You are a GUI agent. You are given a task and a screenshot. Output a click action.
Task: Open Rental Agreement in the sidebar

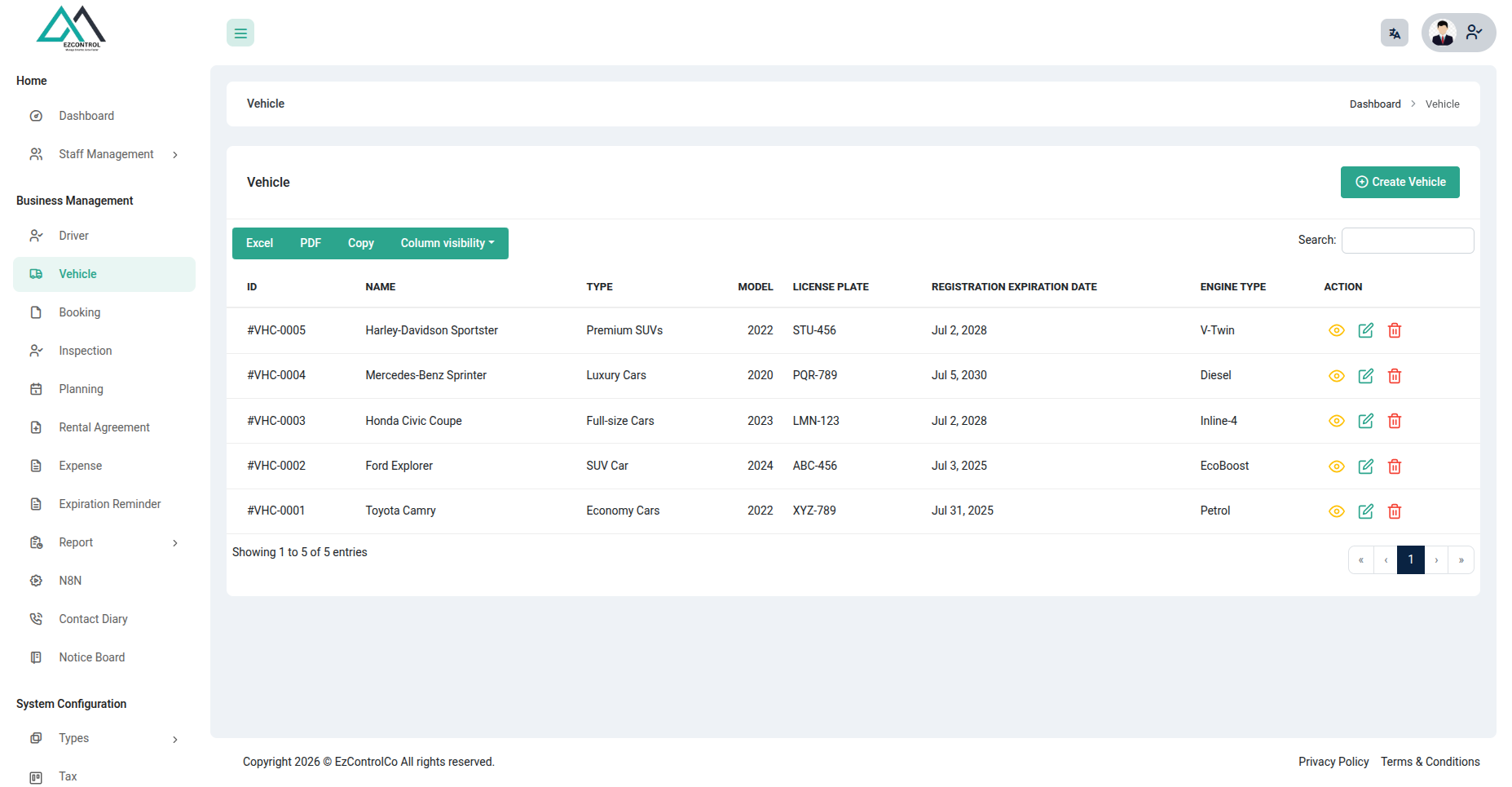(104, 427)
